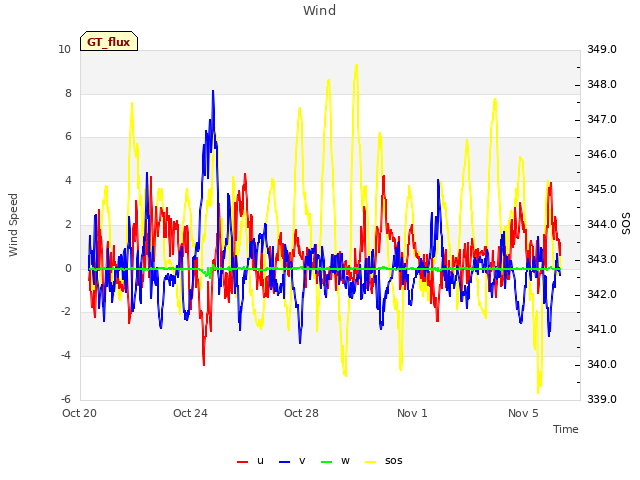Click the right-side SOS axis label
Screen dimensions: 640x480
tap(626, 224)
